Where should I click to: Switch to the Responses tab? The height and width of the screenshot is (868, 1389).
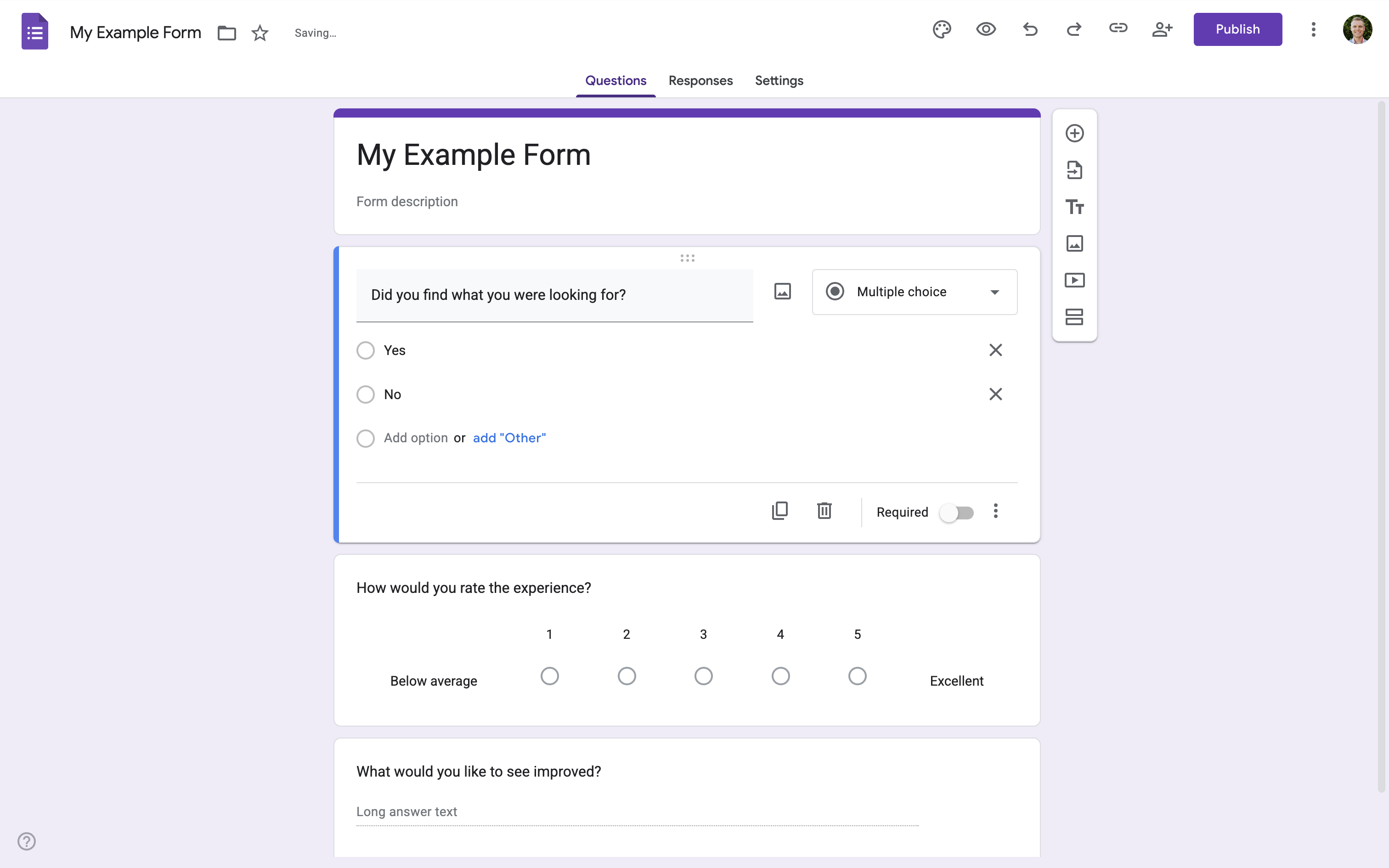pyautogui.click(x=700, y=81)
